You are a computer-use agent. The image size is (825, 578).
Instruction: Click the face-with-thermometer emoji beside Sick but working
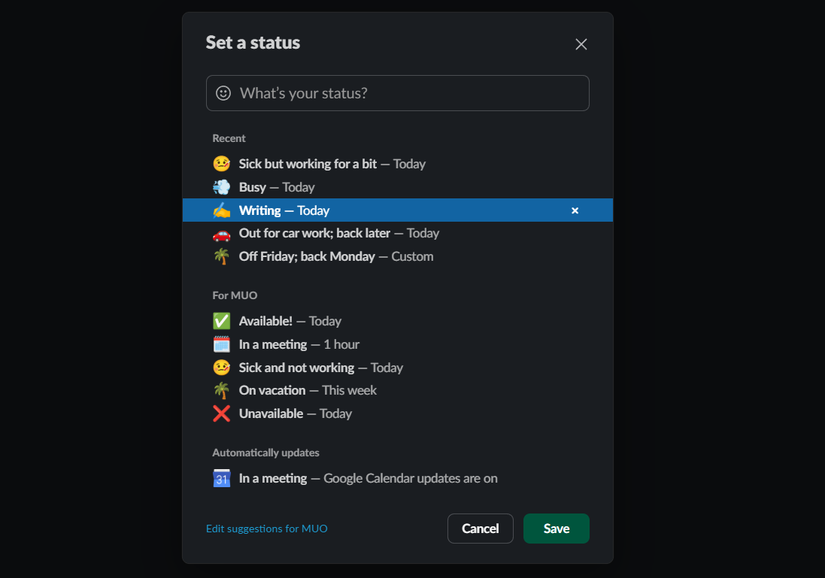pos(221,163)
